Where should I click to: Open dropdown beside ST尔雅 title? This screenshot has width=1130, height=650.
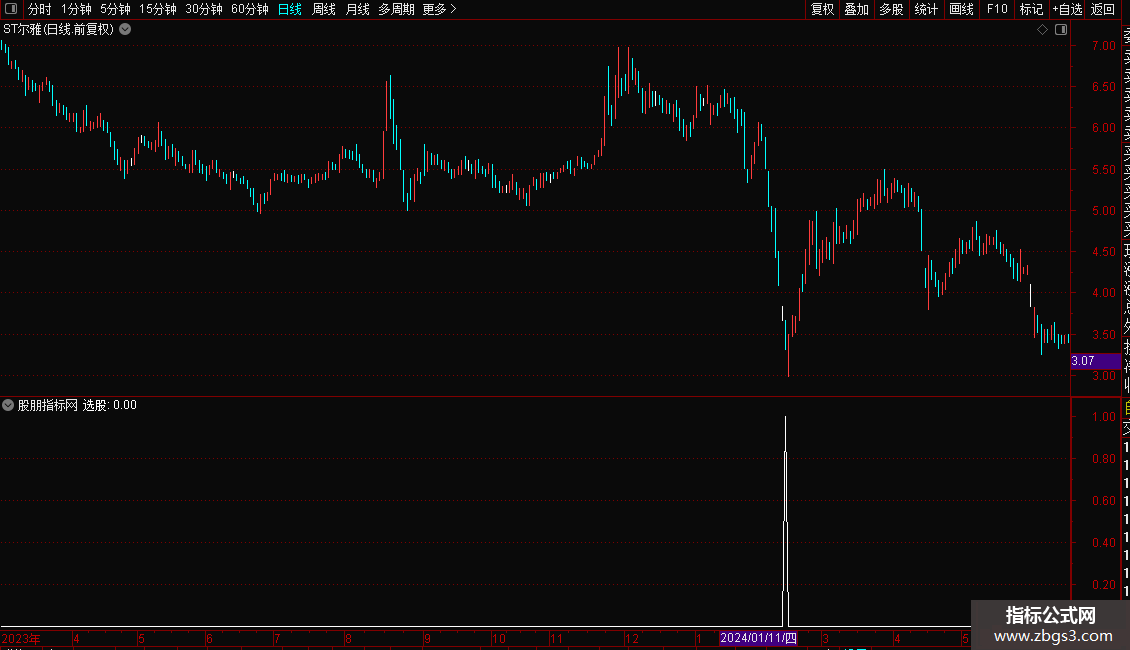(x=125, y=30)
